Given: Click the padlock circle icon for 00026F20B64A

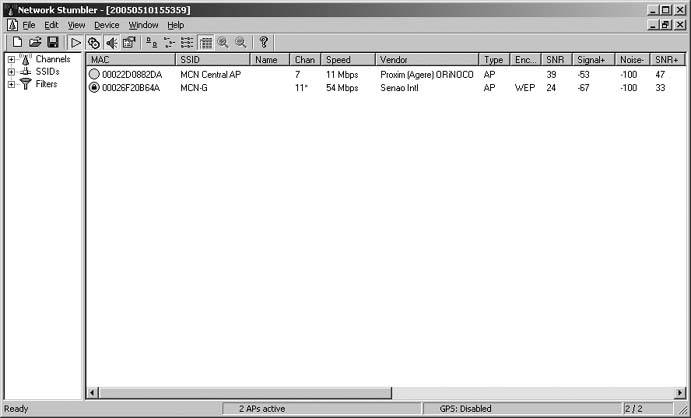Looking at the screenshot, I should (94, 88).
